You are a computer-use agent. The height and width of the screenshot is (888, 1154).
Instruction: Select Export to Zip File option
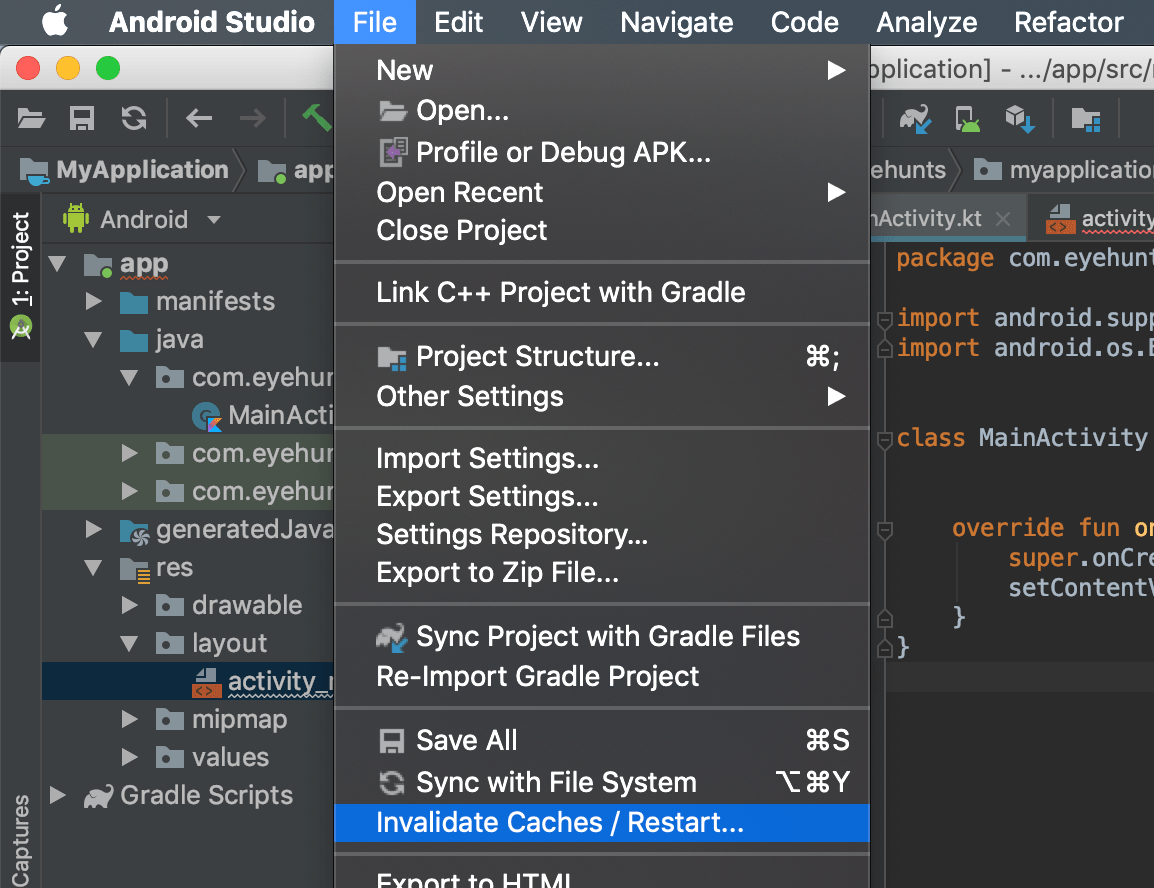point(461,571)
